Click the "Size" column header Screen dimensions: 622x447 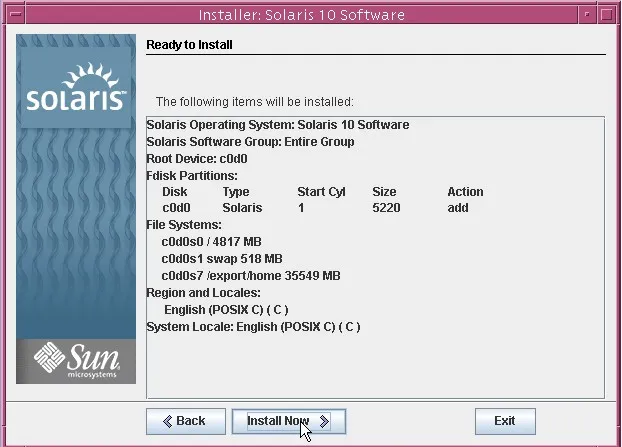pos(384,192)
